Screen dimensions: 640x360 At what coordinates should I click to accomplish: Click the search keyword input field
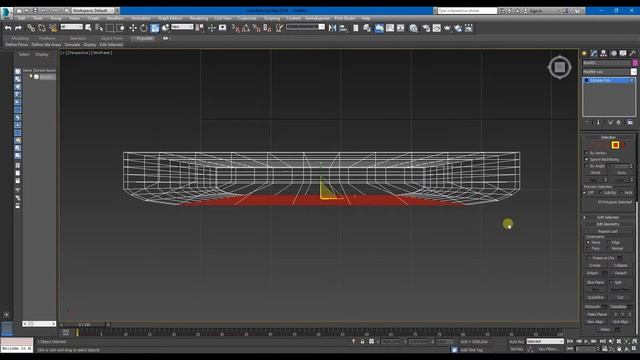click(x=467, y=11)
